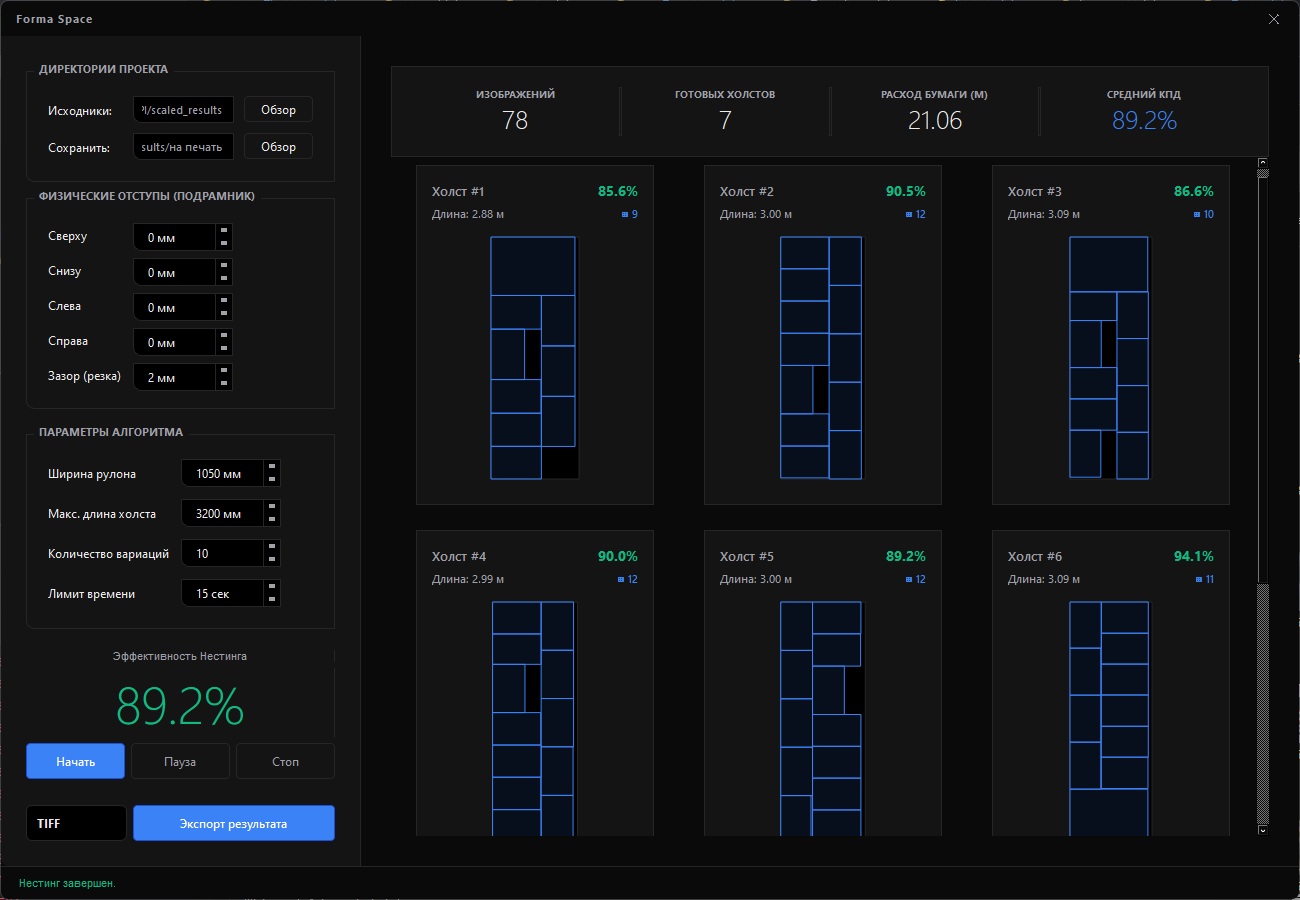Click into the Ширина рулона field
1300x900 pixels.
(x=223, y=473)
